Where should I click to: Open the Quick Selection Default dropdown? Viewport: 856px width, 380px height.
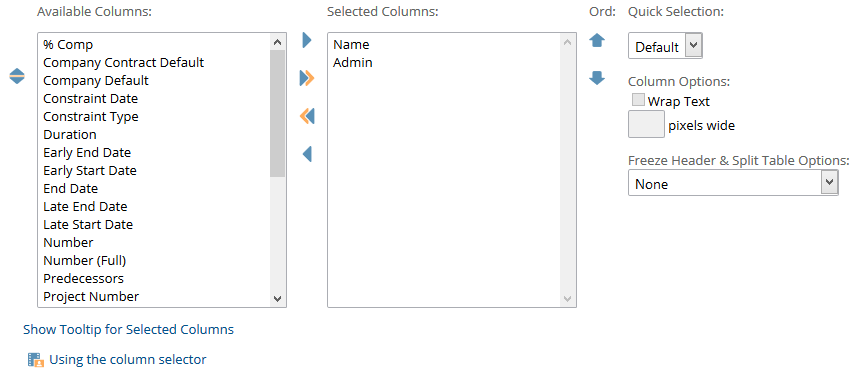665,46
